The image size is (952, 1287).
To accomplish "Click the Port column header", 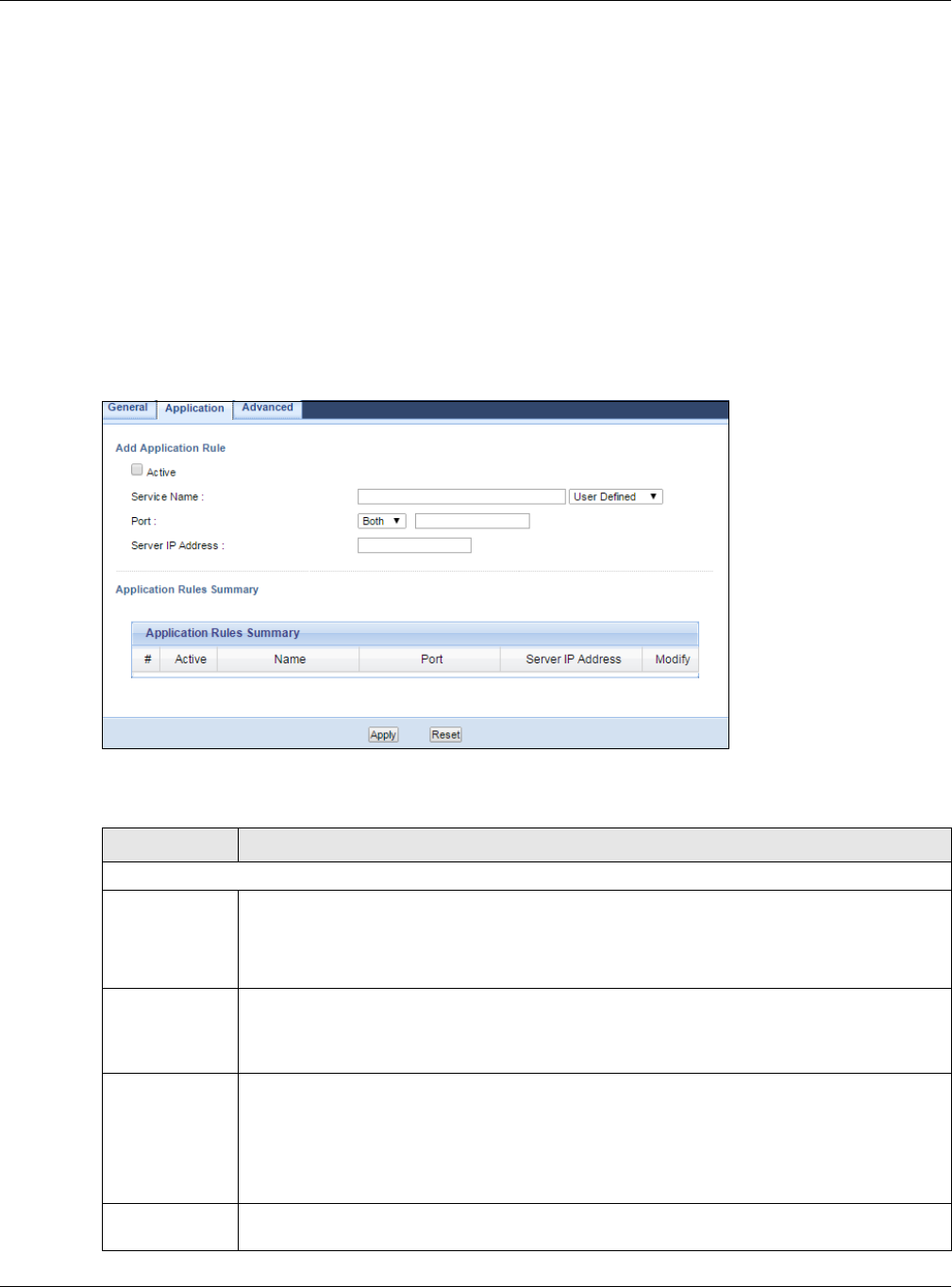I will click(431, 660).
